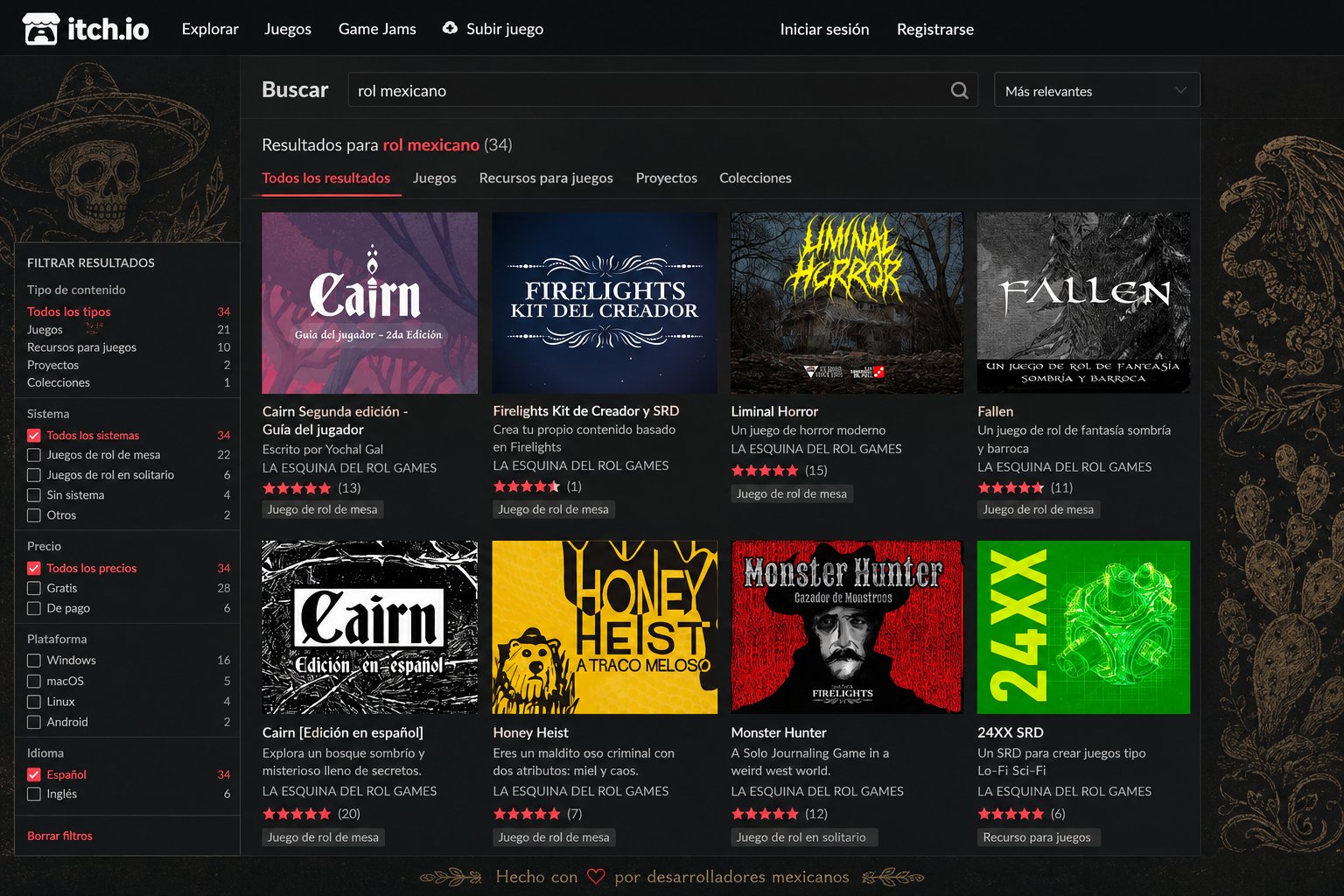Open the Más relevantes sort dropdown
The width and height of the screenshot is (1344, 896).
click(1097, 90)
